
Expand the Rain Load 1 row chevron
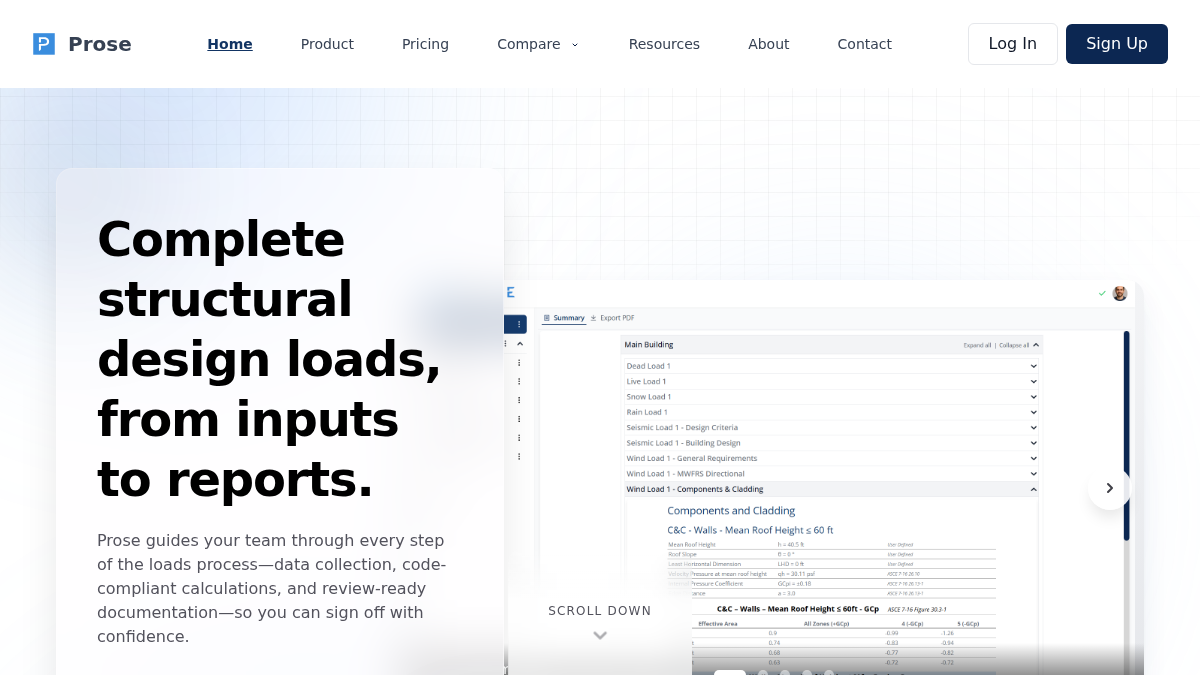click(1034, 412)
